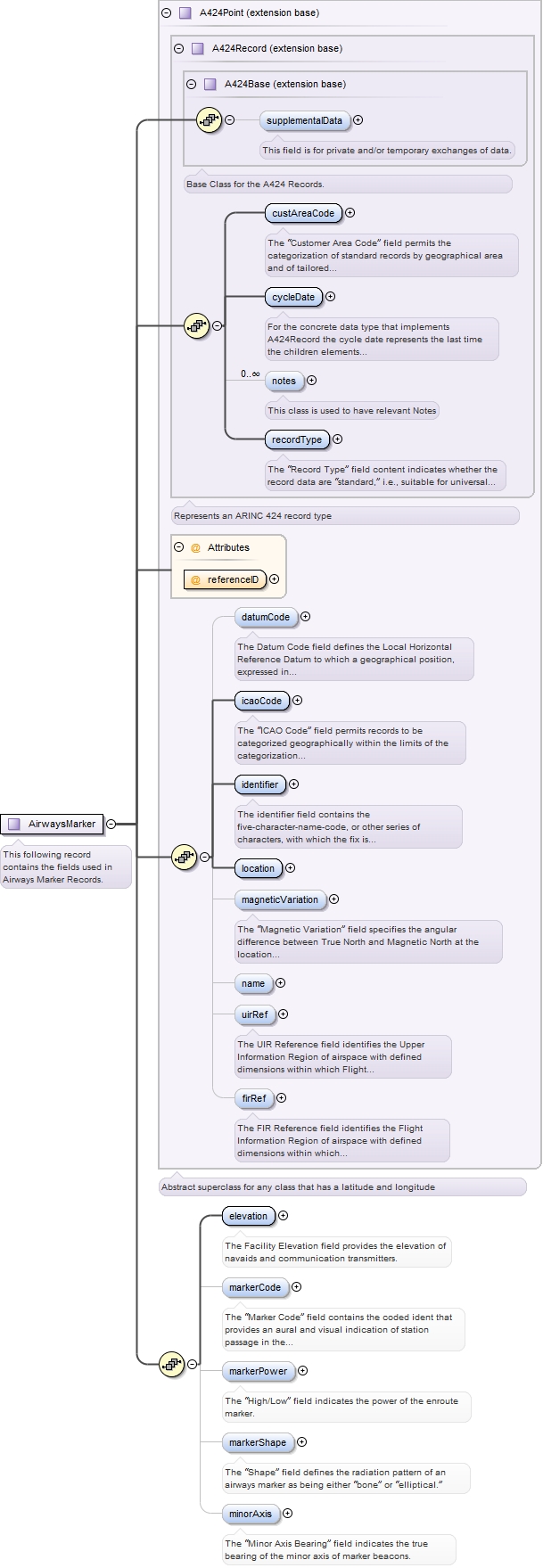Viewport: 543px width, 1568px height.
Task: Select the magneticVariation element
Action: tap(280, 899)
